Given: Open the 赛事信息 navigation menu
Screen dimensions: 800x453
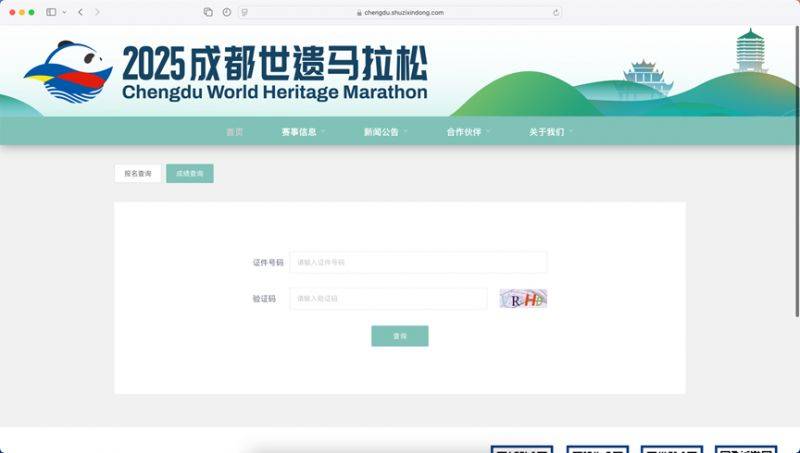Looking at the screenshot, I should [299, 132].
